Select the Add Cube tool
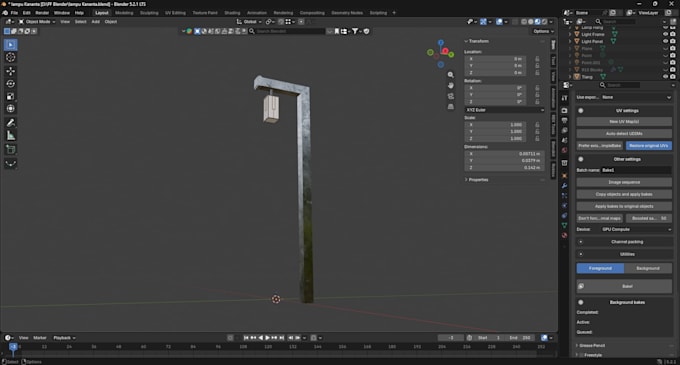 click(x=11, y=150)
